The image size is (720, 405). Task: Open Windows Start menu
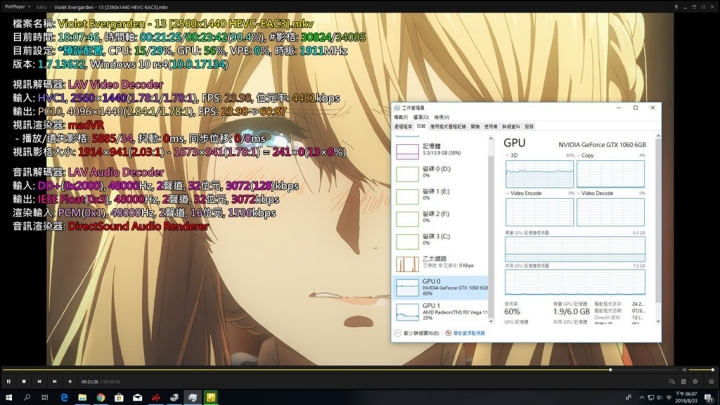tap(9, 397)
